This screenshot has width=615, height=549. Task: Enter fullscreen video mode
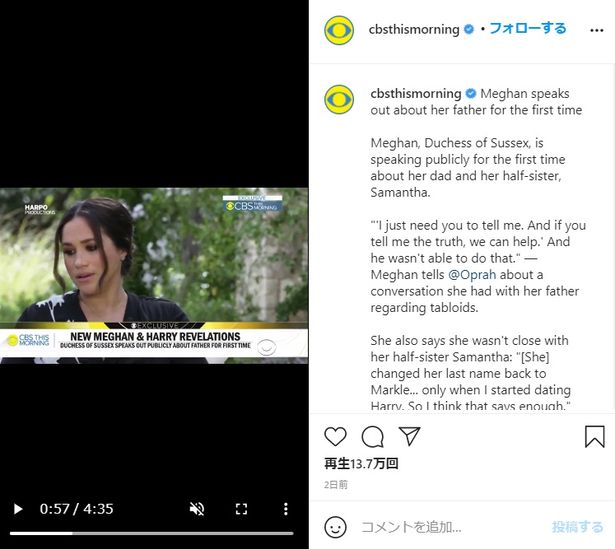(241, 509)
